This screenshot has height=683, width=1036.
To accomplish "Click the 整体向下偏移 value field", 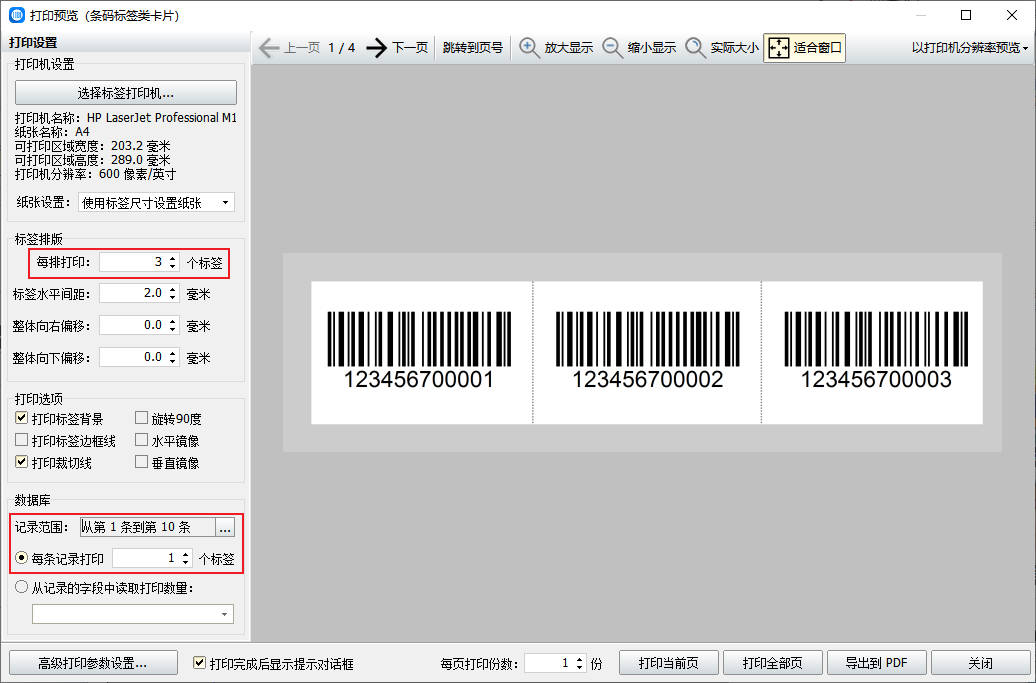I will tap(132, 357).
